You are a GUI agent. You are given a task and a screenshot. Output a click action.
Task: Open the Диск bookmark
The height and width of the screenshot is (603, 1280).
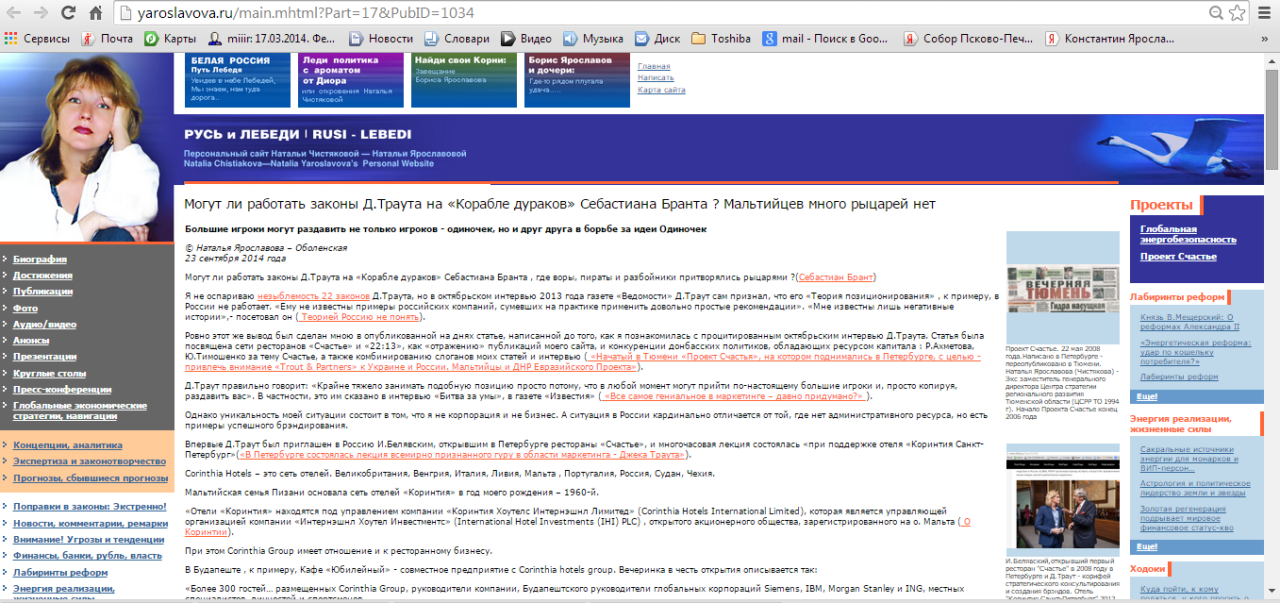(x=657, y=39)
